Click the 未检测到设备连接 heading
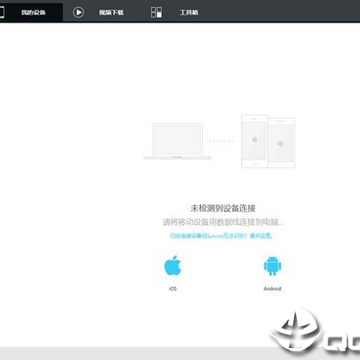Screen dimensions: 360x360 [x=223, y=209]
